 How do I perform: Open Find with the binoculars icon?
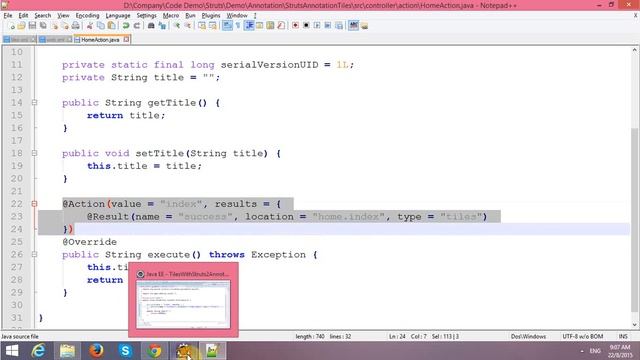tap(151, 26)
